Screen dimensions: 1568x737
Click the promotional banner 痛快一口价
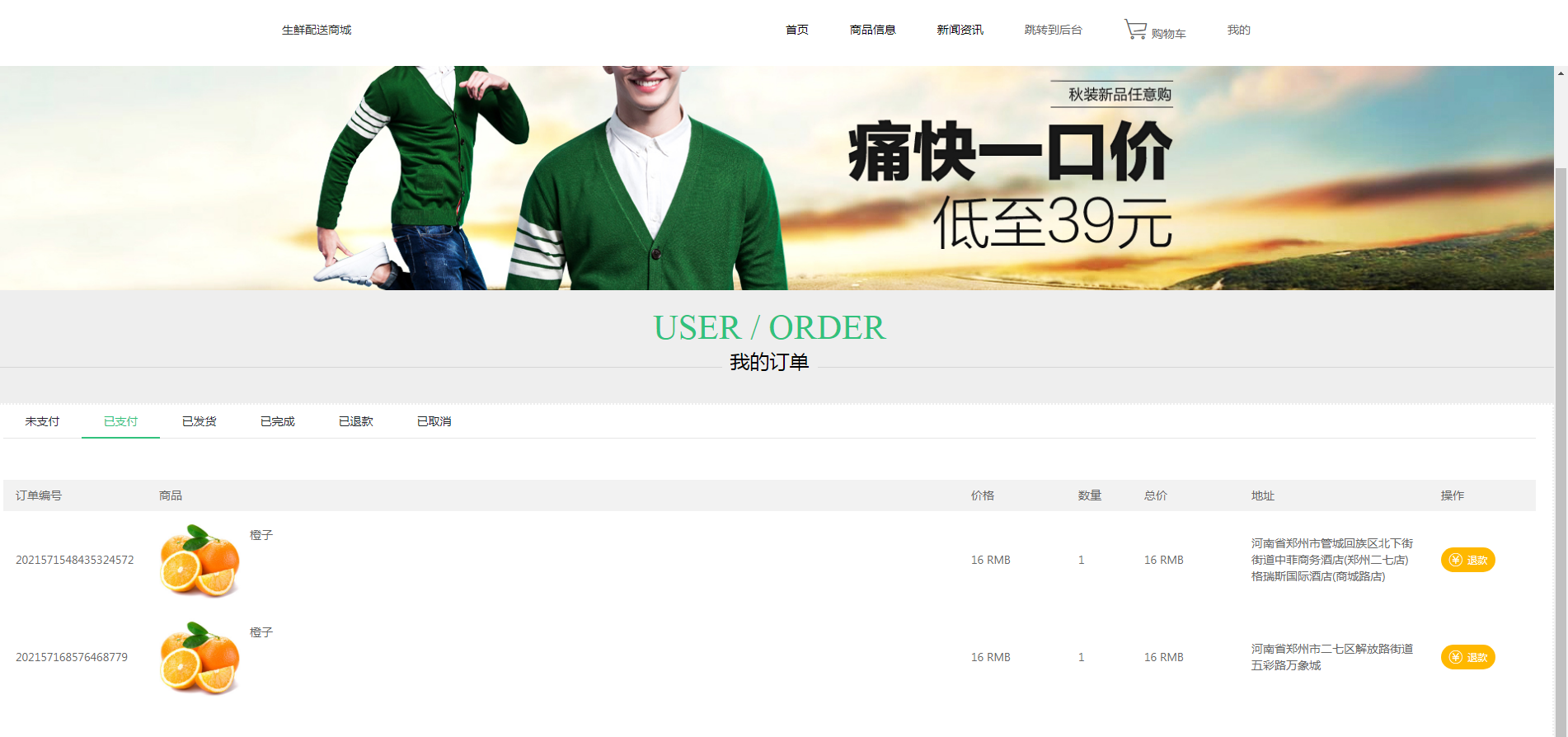(x=777, y=178)
